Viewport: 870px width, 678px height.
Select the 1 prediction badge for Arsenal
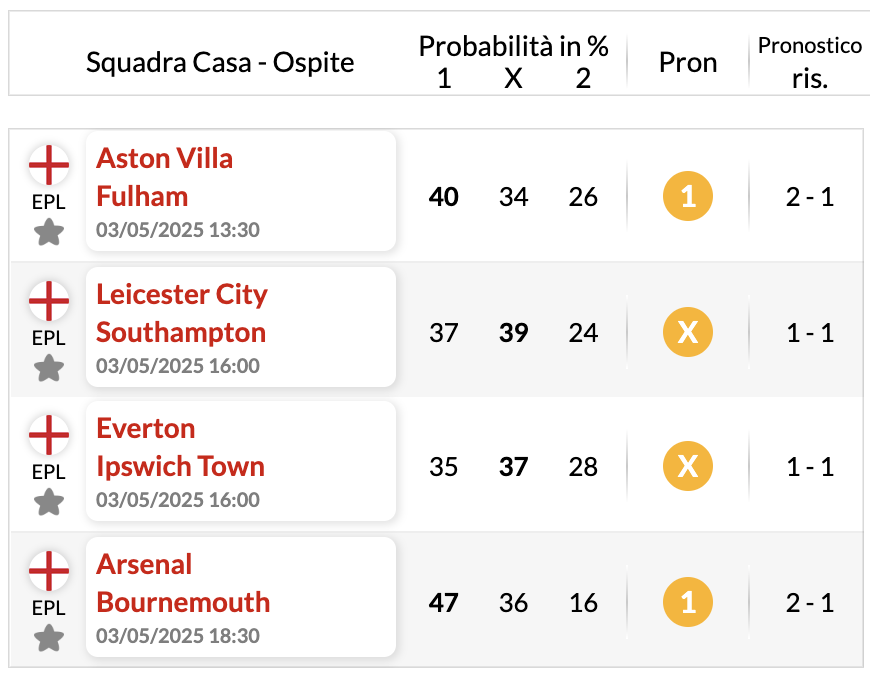pos(688,603)
